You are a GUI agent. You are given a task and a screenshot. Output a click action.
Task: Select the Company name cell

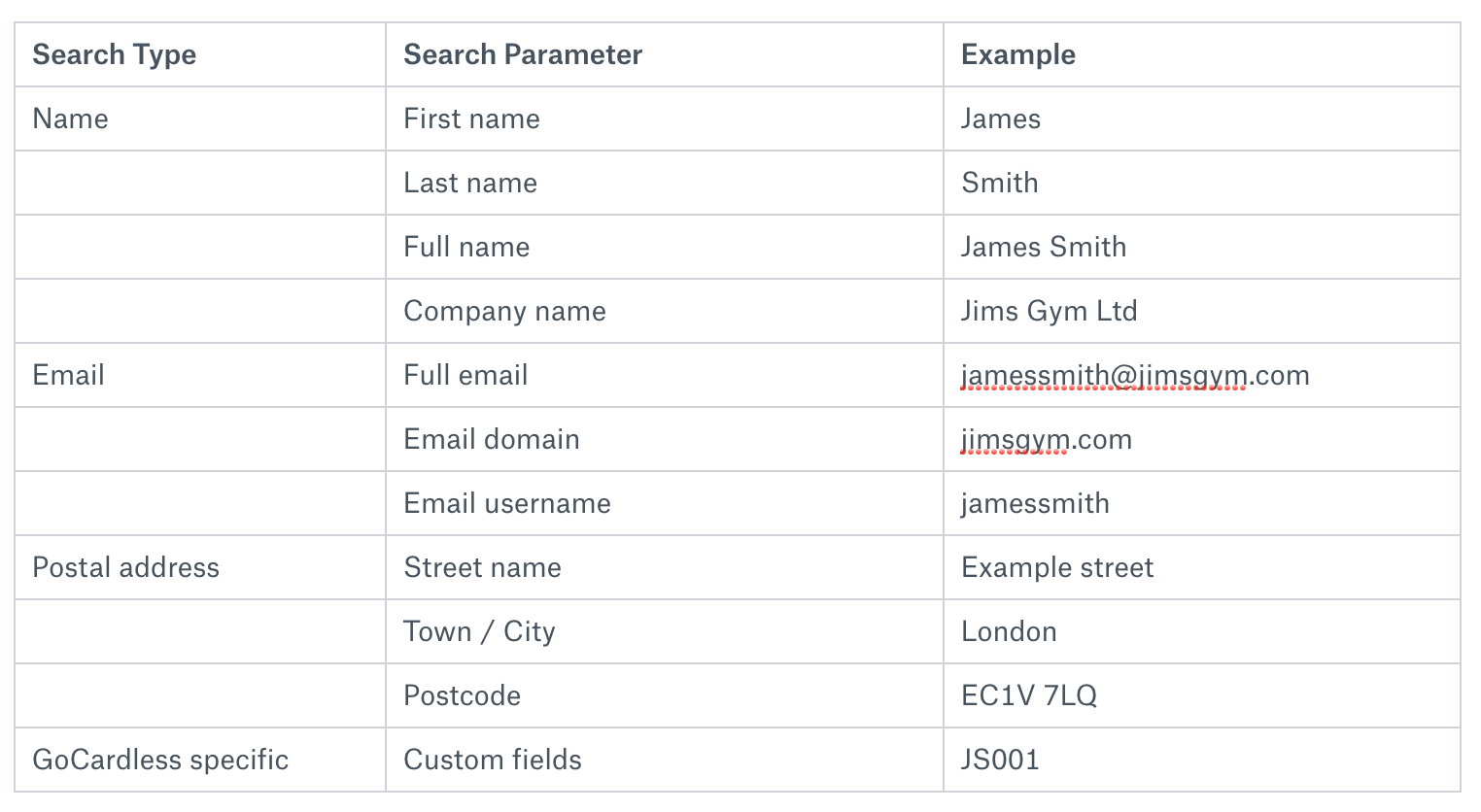pos(665,311)
